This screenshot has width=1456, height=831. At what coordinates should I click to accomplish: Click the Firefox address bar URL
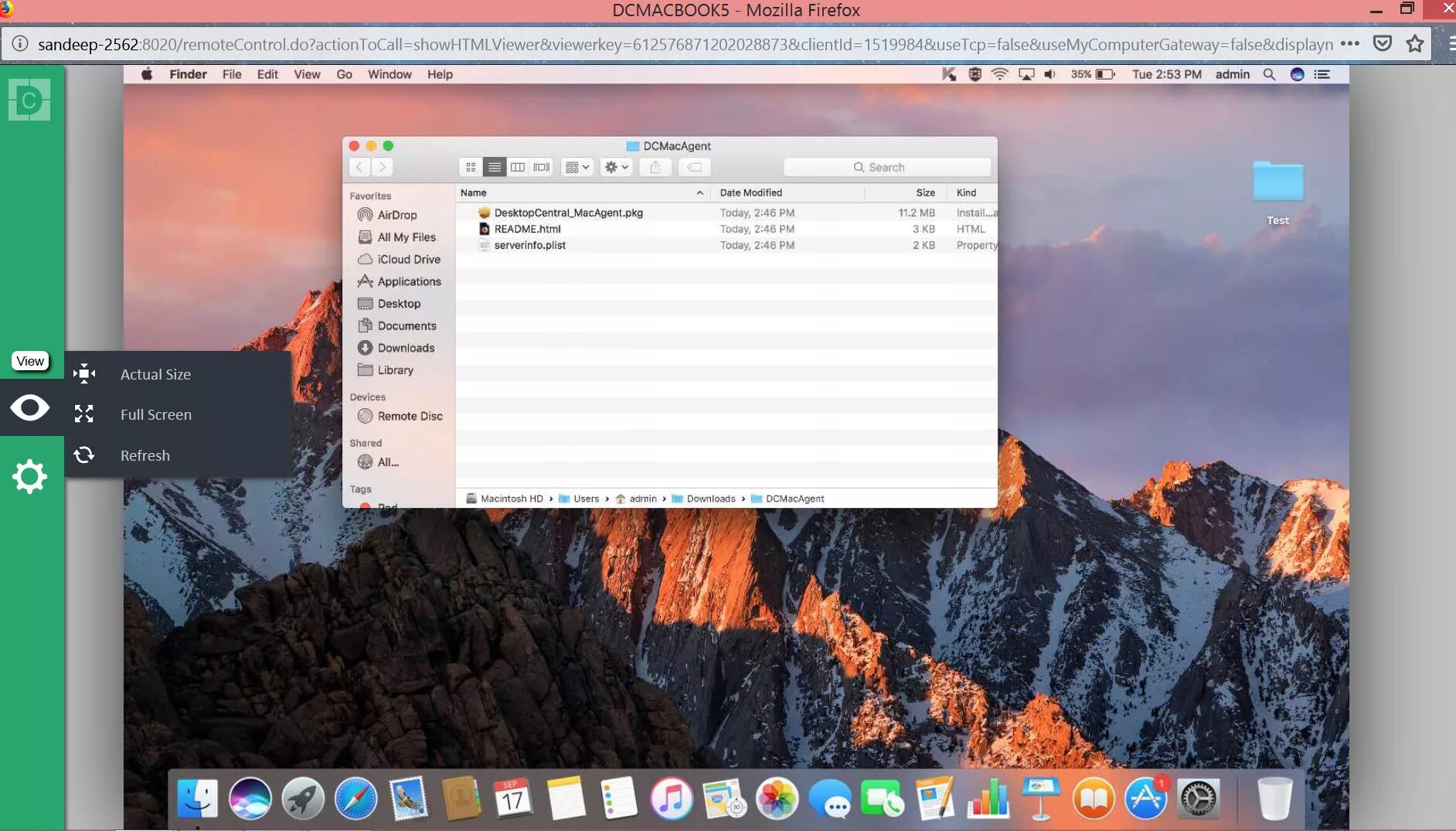[x=685, y=44]
